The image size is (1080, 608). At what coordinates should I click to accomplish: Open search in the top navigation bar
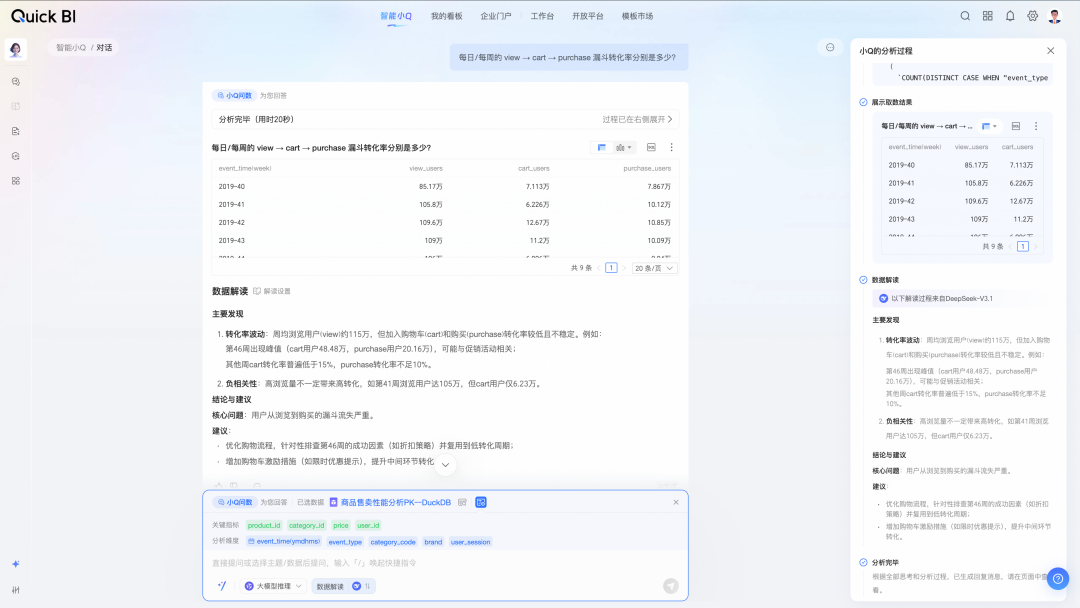point(964,16)
